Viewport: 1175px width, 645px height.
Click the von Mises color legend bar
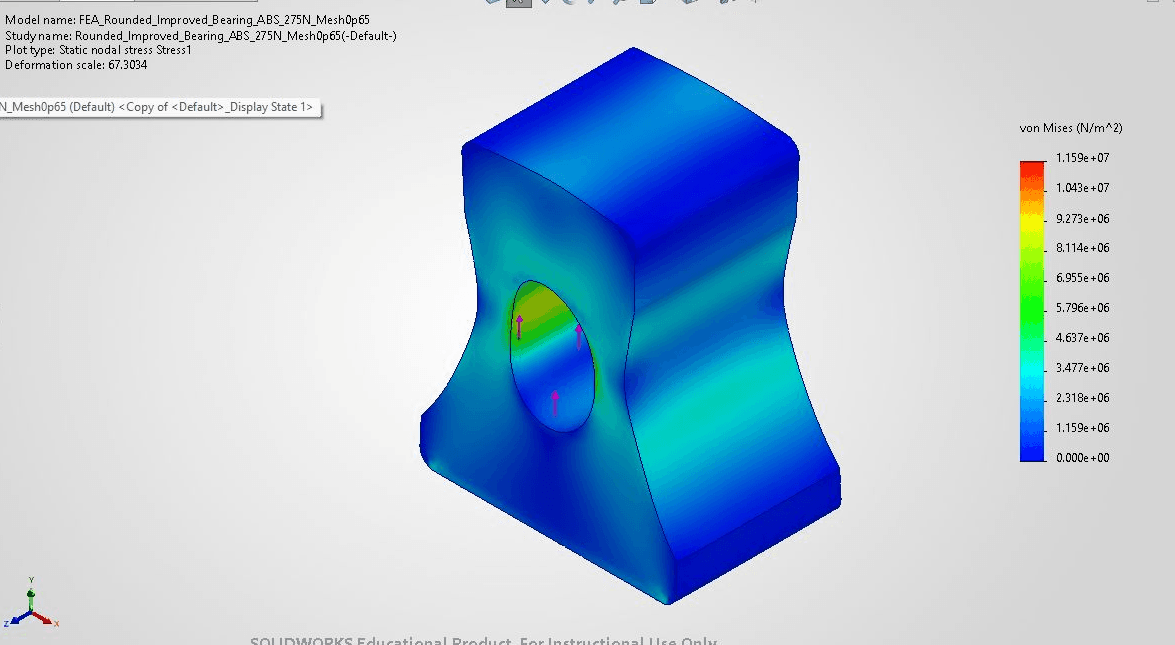(x=1032, y=311)
